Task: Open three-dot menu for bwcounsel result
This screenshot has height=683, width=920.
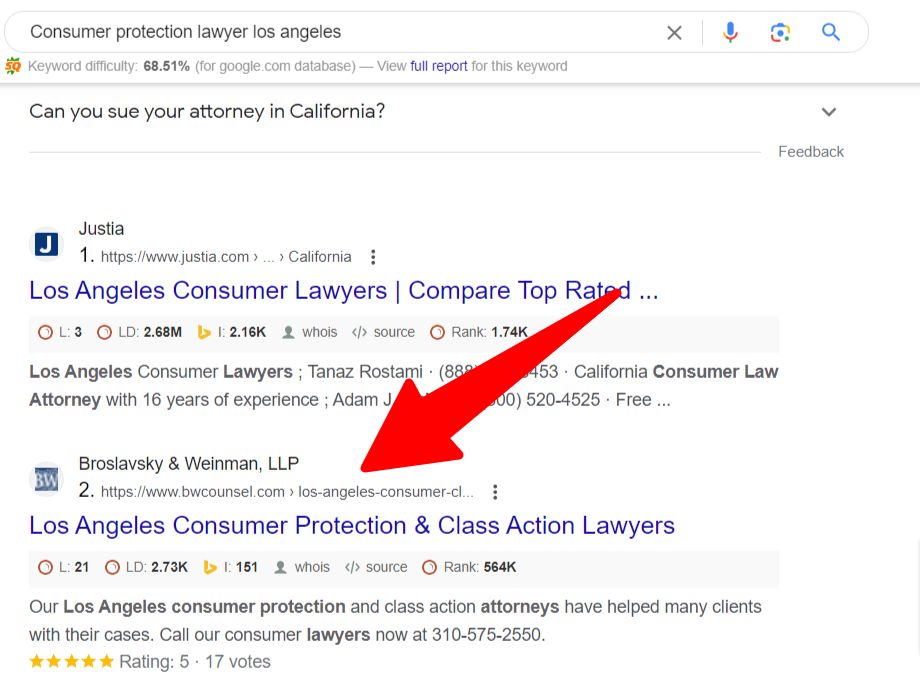Action: pyautogui.click(x=495, y=492)
